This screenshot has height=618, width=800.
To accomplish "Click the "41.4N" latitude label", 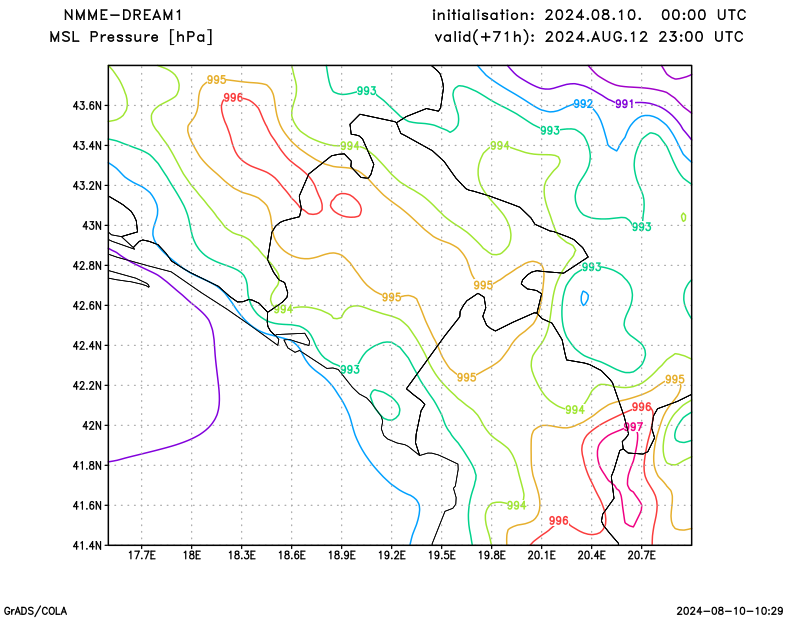I will (87, 545).
